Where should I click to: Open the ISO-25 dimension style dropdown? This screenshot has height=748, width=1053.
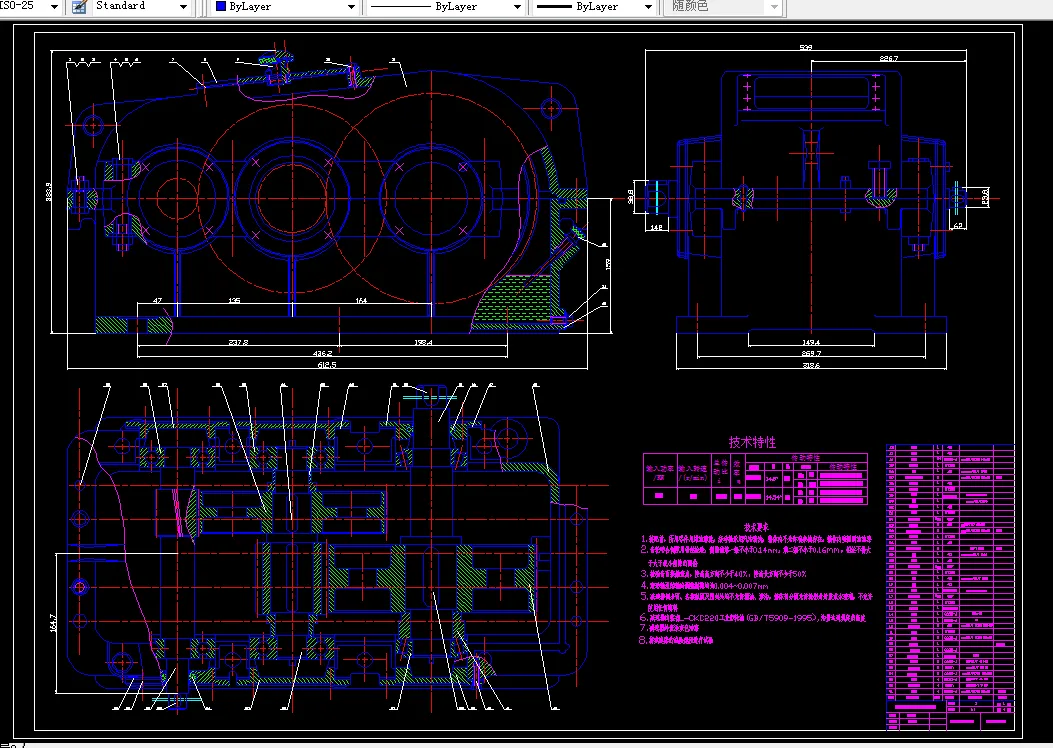coord(54,6)
